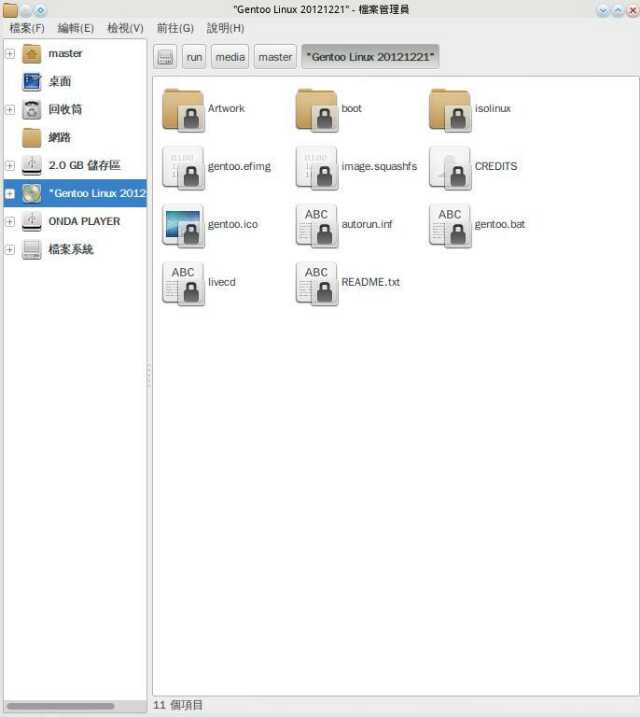Open the 檢視(V) menu
640x717 pixels.
click(x=125, y=28)
